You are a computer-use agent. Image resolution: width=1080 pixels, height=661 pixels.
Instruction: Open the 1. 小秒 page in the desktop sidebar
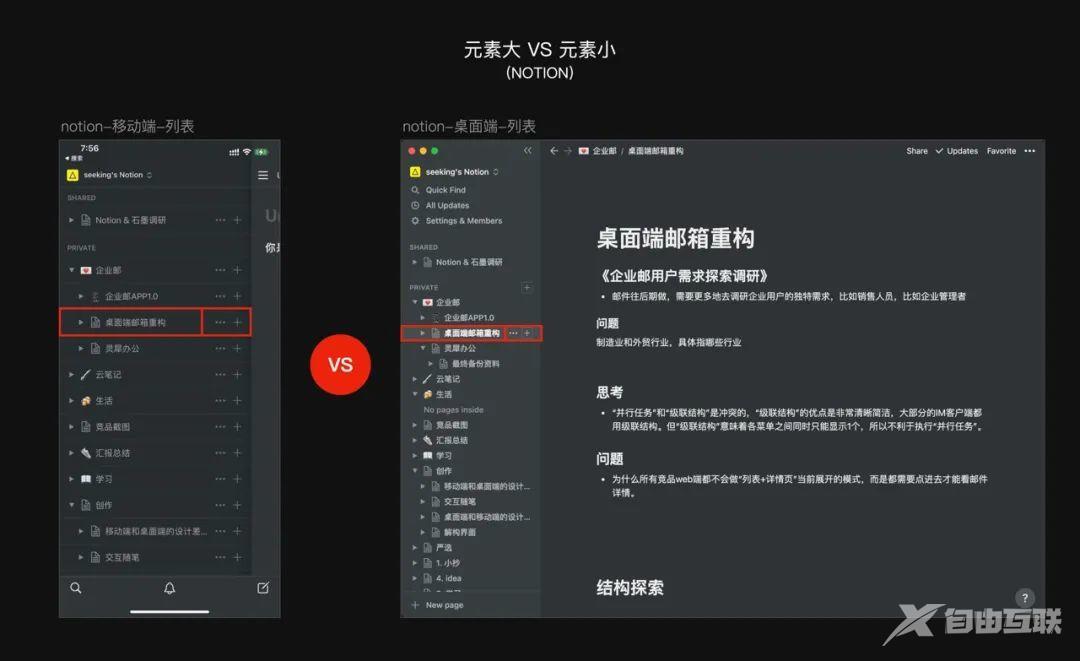point(448,563)
